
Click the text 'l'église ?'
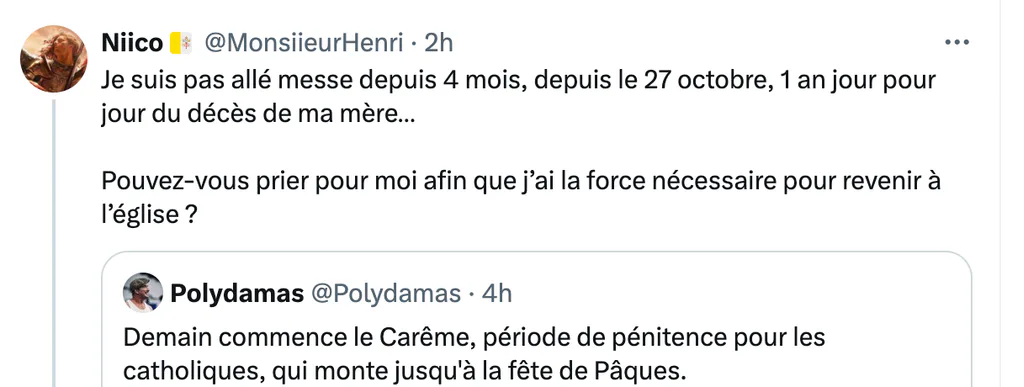(x=150, y=215)
